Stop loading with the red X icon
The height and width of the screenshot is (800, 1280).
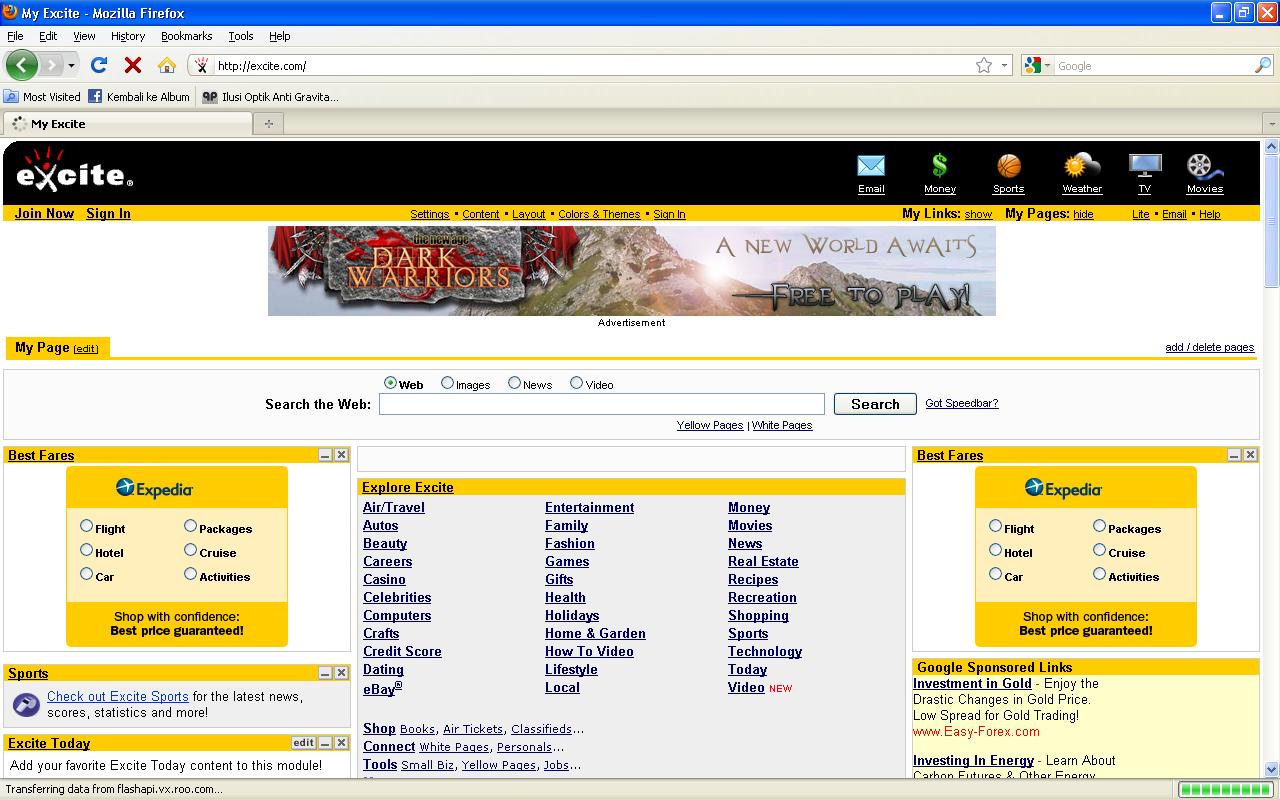tap(132, 65)
